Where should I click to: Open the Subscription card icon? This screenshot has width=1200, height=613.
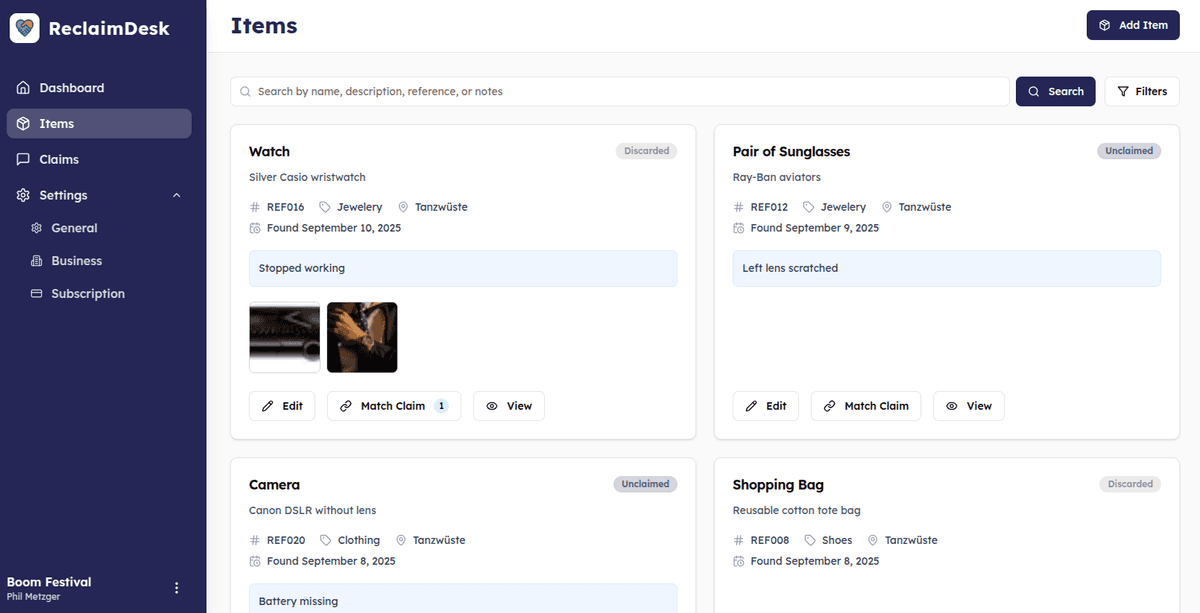(x=37, y=294)
